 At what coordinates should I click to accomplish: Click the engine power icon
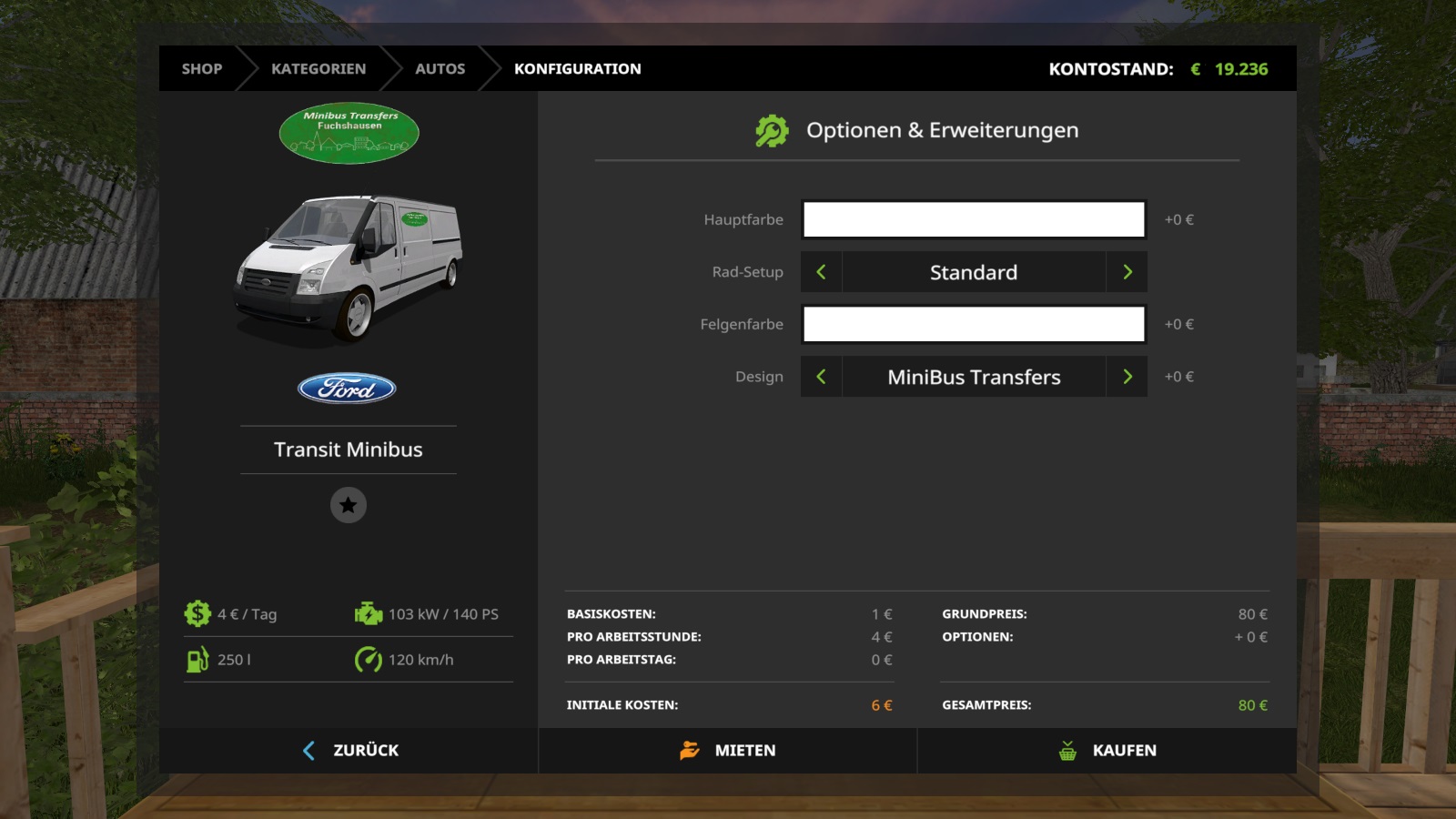coord(369,614)
